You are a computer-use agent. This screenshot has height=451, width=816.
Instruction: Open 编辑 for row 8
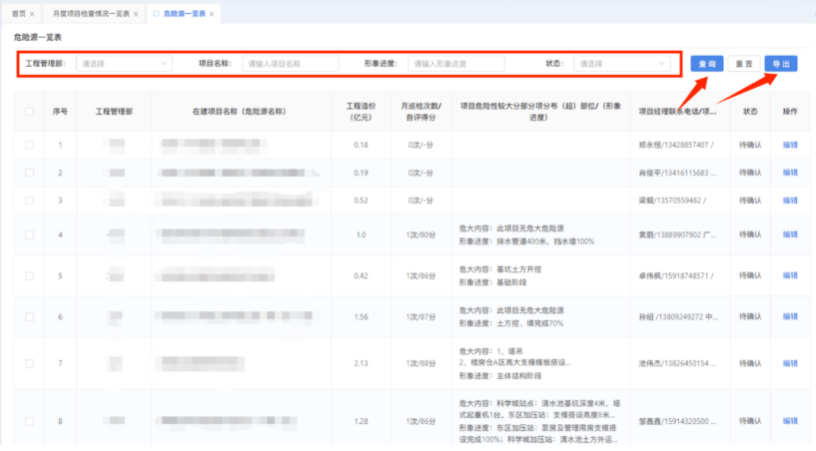click(x=789, y=421)
